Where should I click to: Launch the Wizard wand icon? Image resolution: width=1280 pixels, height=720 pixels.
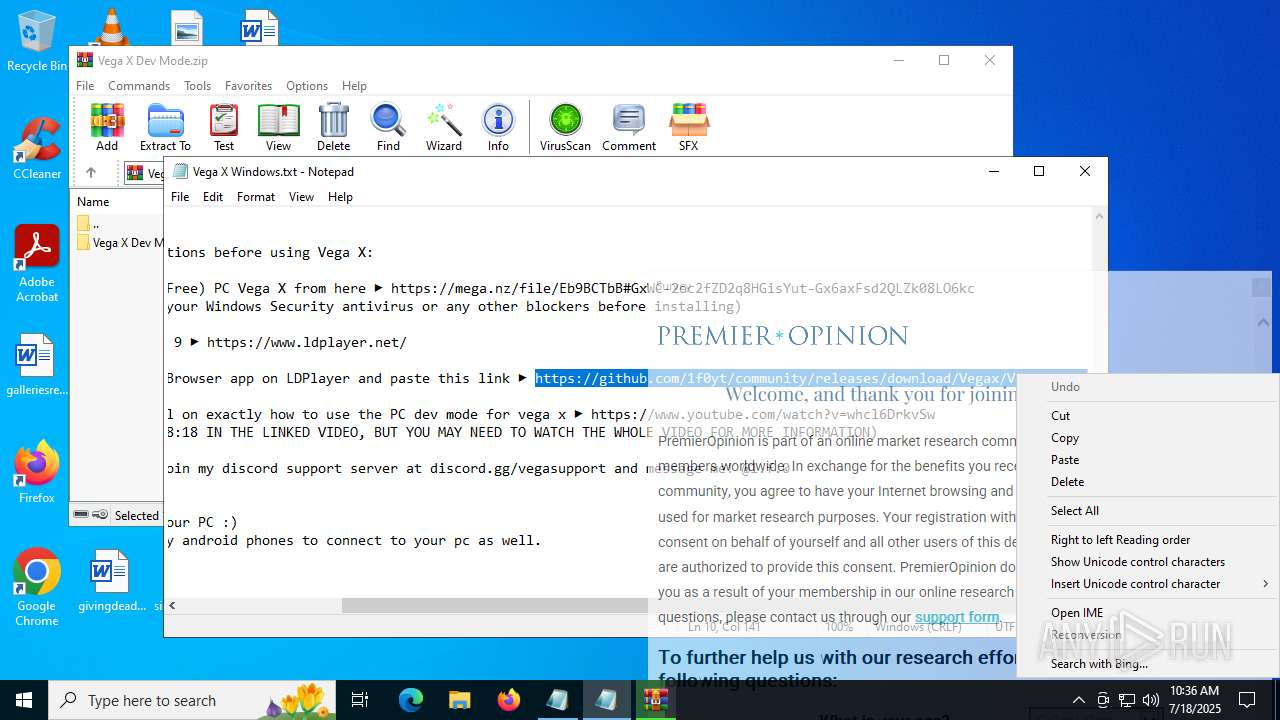point(444,127)
